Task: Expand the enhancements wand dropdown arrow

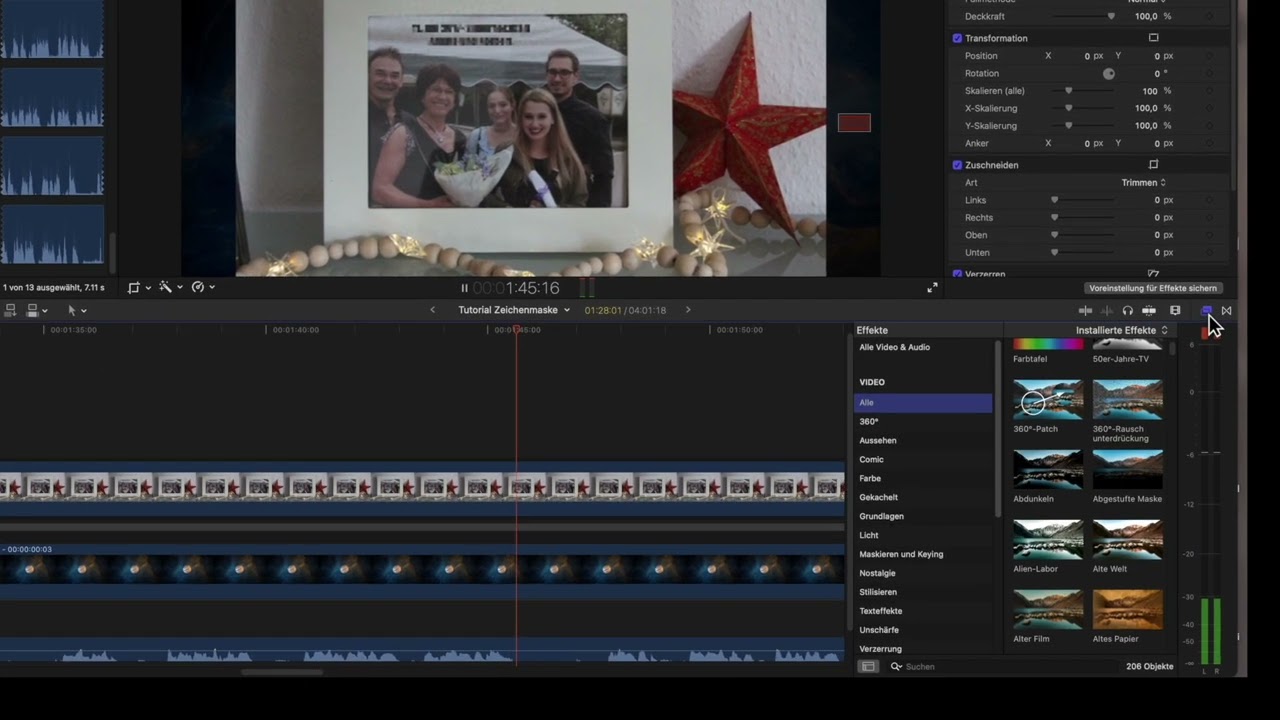Action: 179,288
